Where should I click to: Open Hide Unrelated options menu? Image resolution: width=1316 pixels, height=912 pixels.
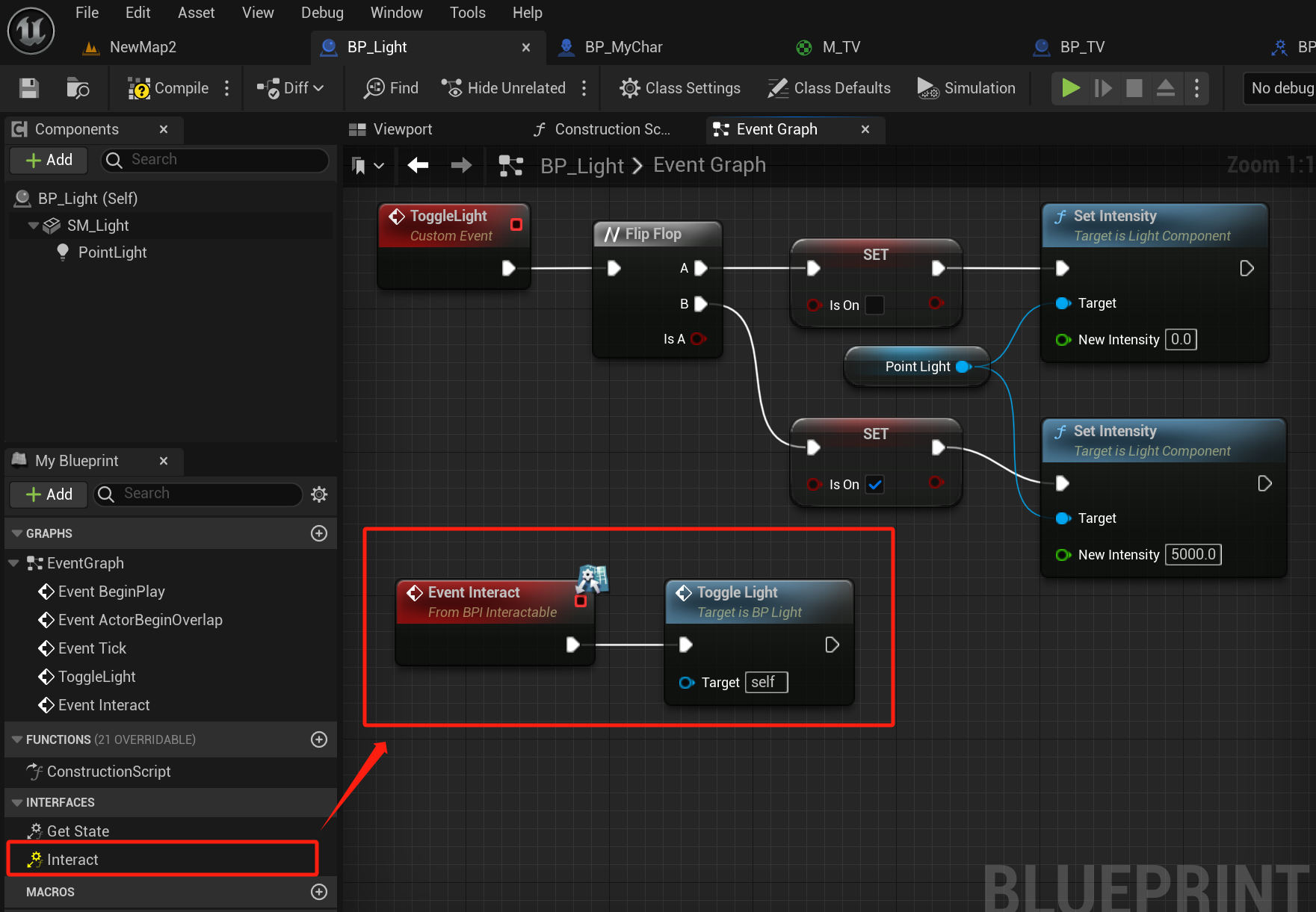tap(584, 88)
